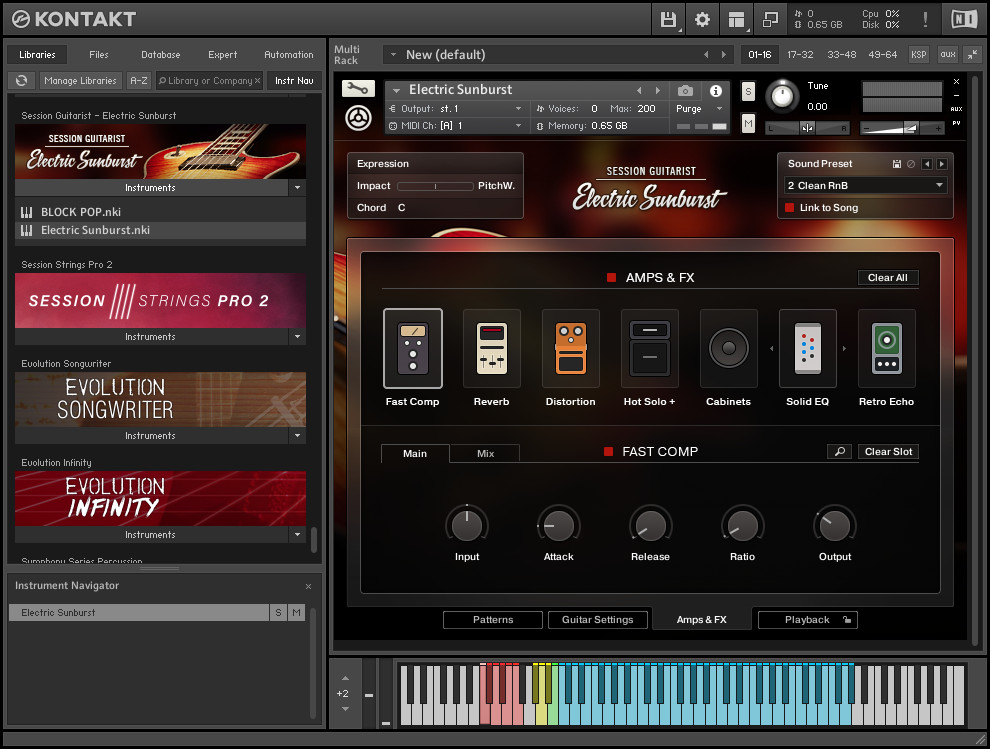
Task: Save sound preset disk icon
Action: [897, 164]
